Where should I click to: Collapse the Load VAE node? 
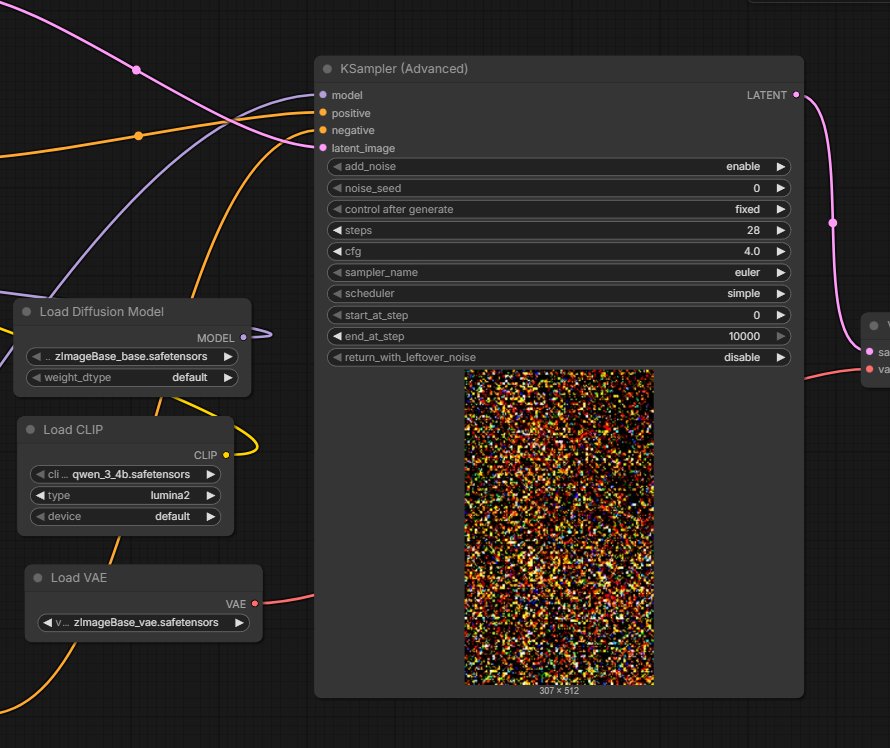(x=38, y=578)
